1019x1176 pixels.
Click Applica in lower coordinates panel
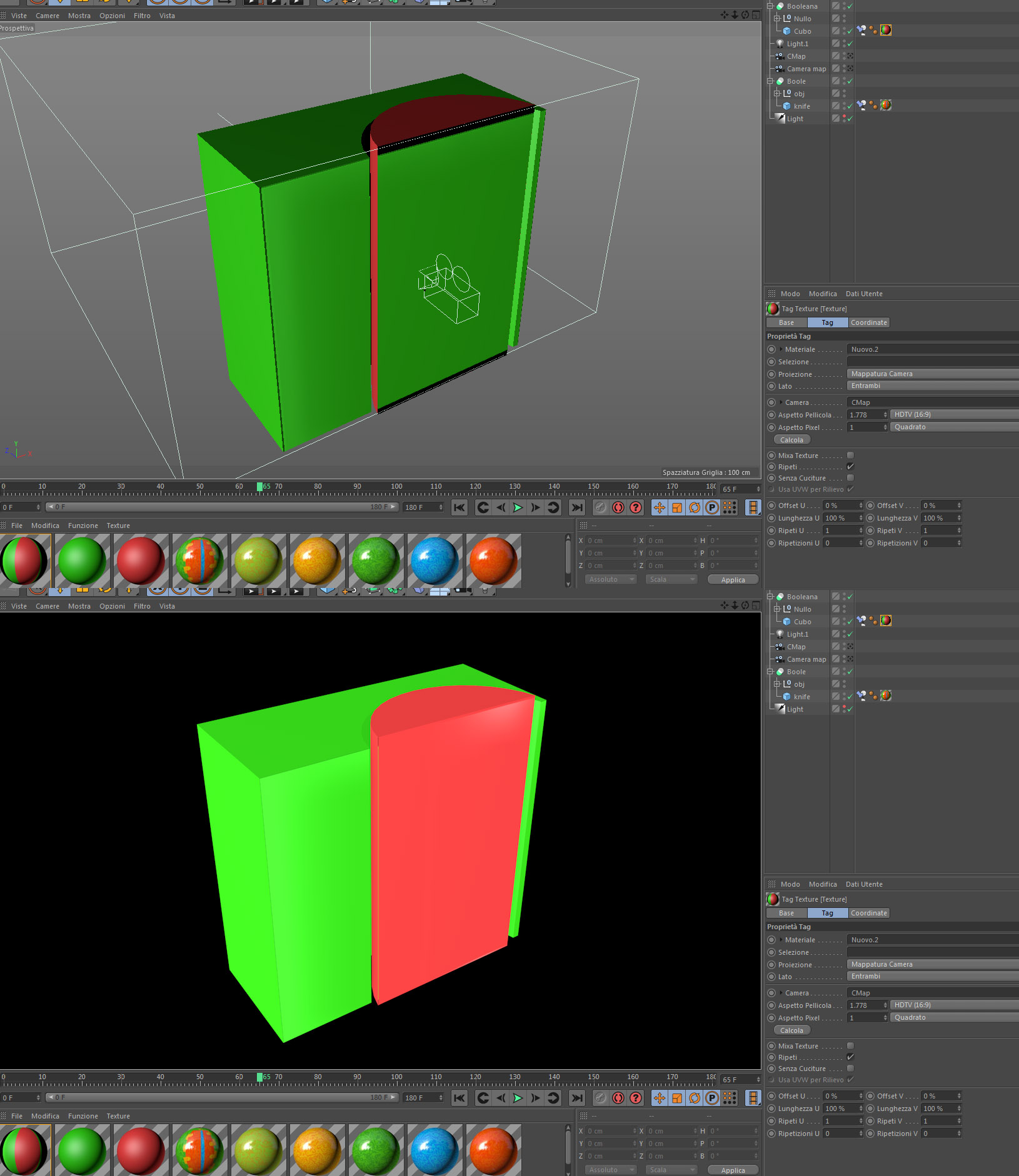[733, 1170]
